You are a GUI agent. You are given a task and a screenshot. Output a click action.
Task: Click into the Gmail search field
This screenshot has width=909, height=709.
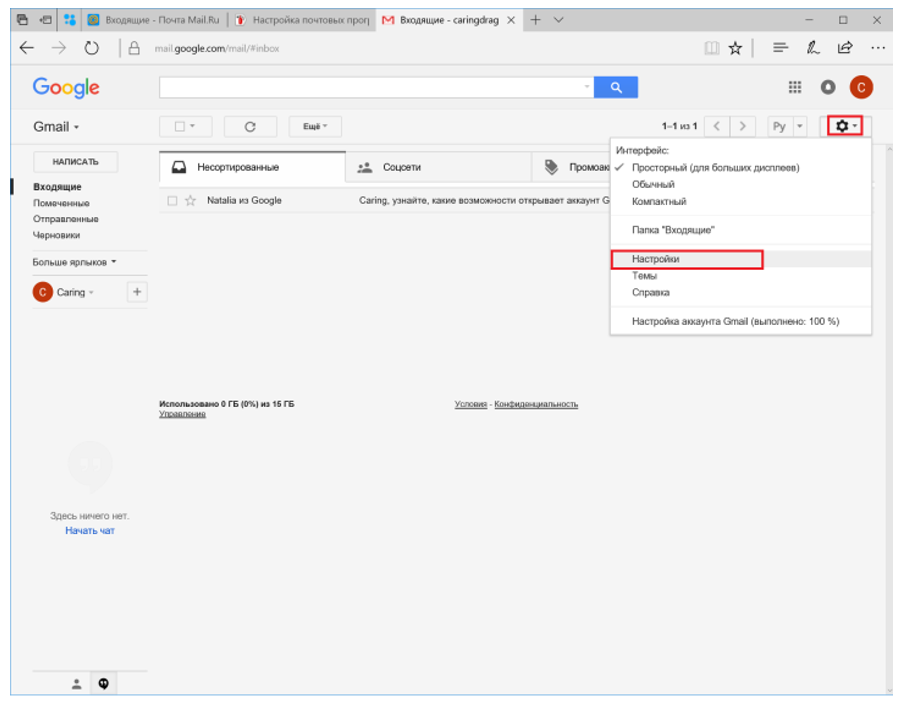371,88
